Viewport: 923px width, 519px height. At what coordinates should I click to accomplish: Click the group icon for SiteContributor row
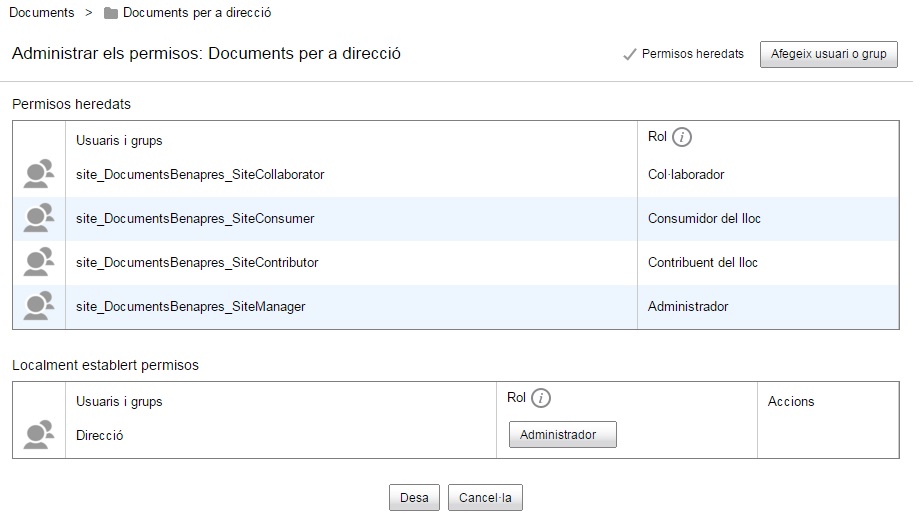tap(39, 262)
